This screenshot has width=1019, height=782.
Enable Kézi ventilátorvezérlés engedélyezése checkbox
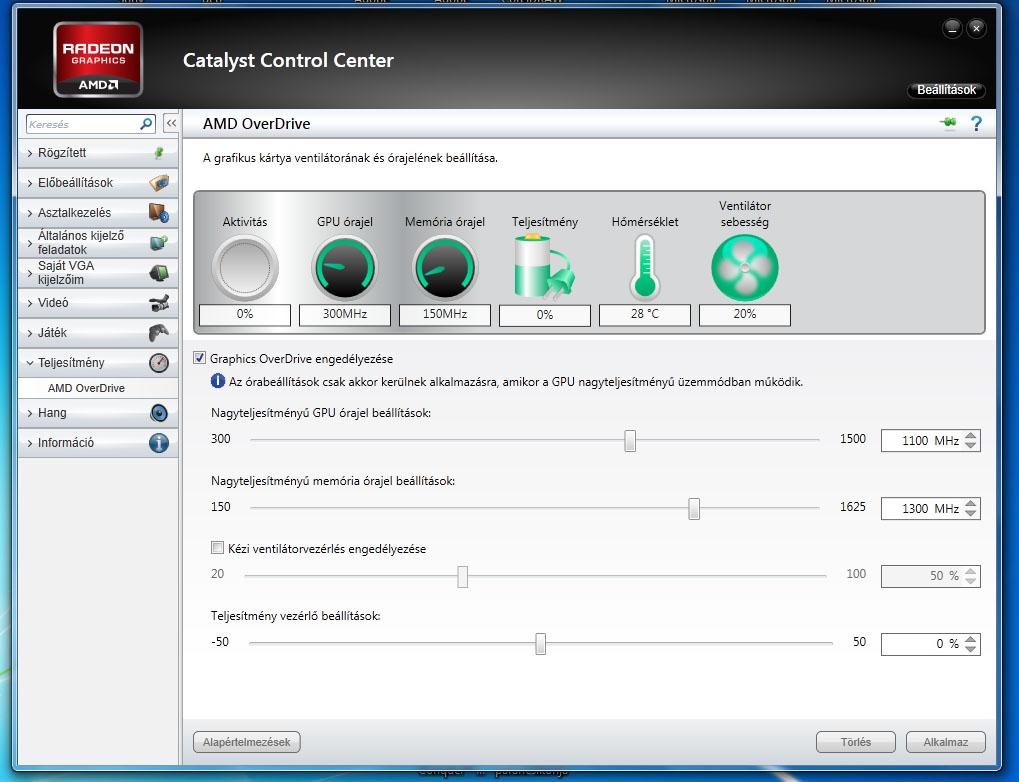(217, 548)
